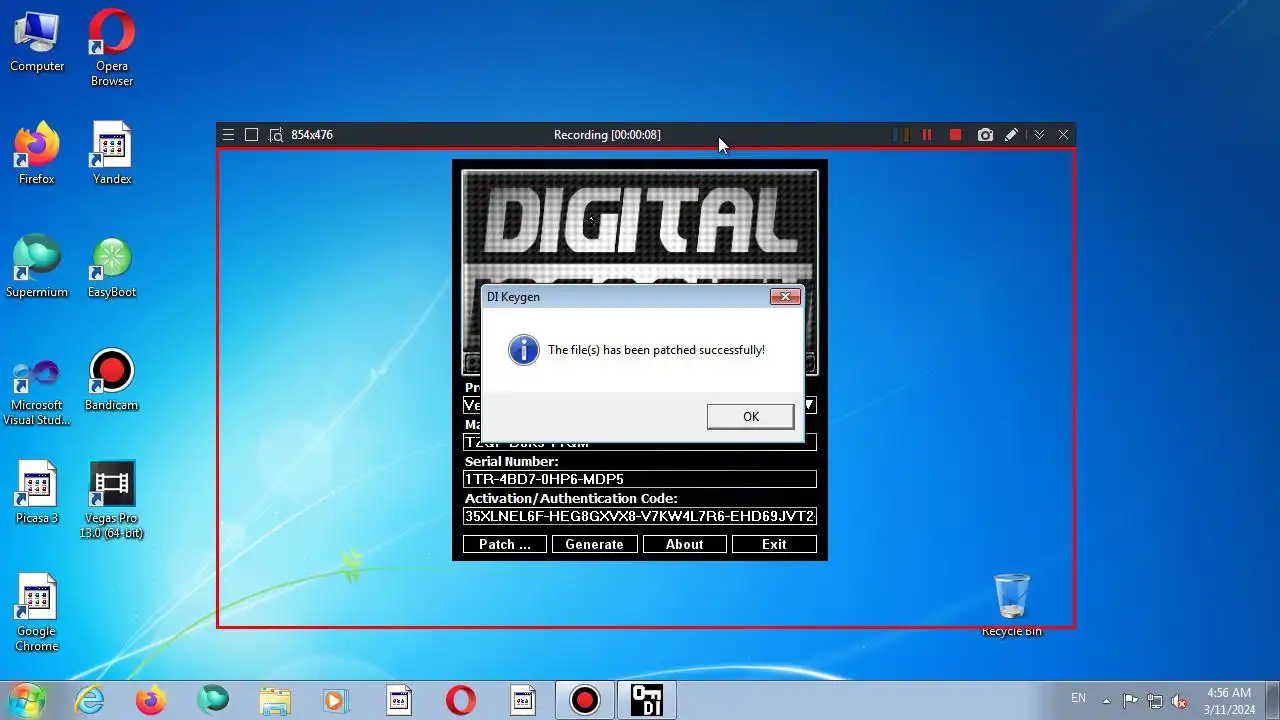The image size is (1280, 720).
Task: Open Windows Media Player from the taskbar
Action: tap(337, 700)
